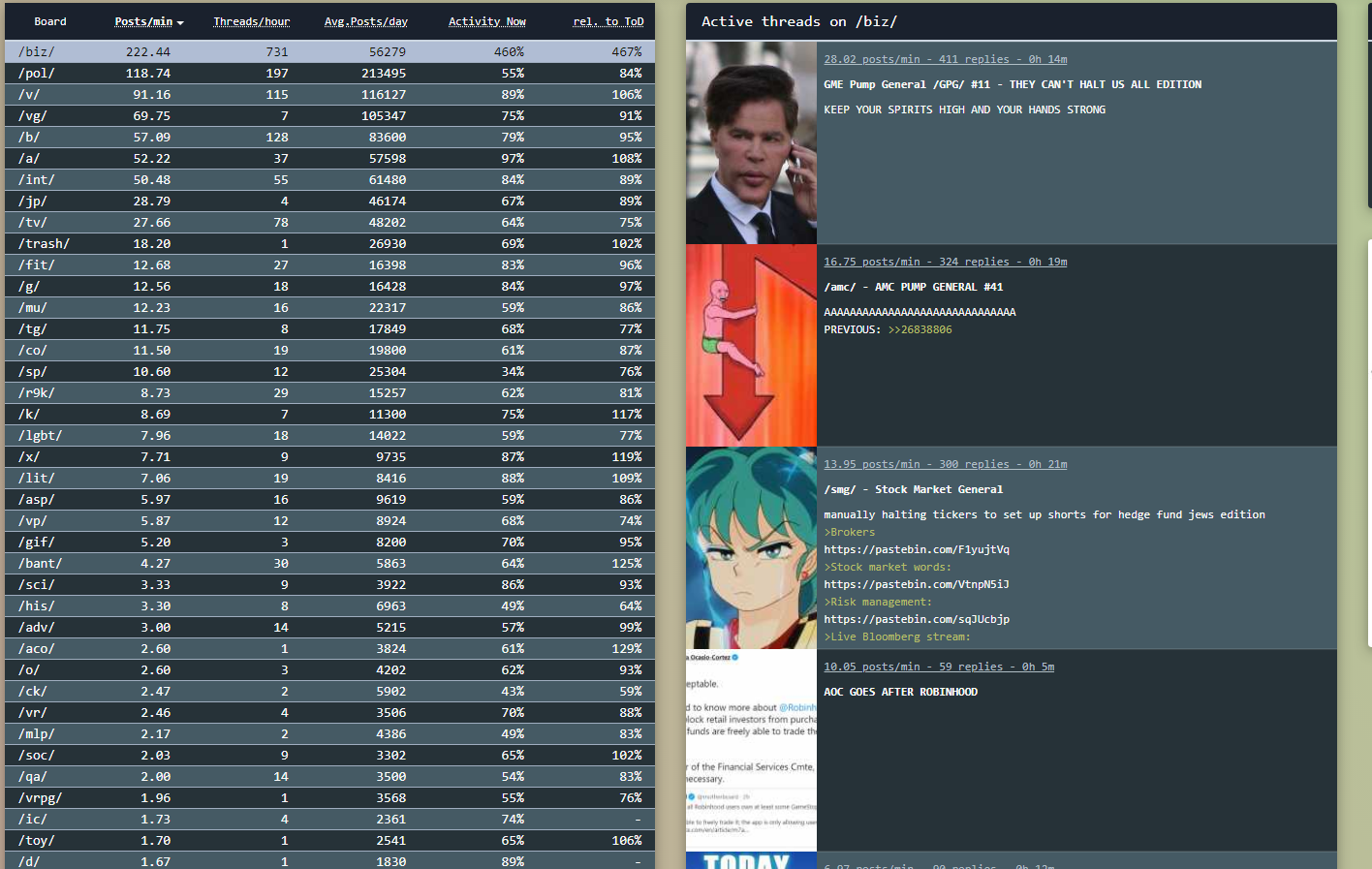
Task: Click the red arrow AMC thread thumbnail
Action: pyautogui.click(x=751, y=345)
